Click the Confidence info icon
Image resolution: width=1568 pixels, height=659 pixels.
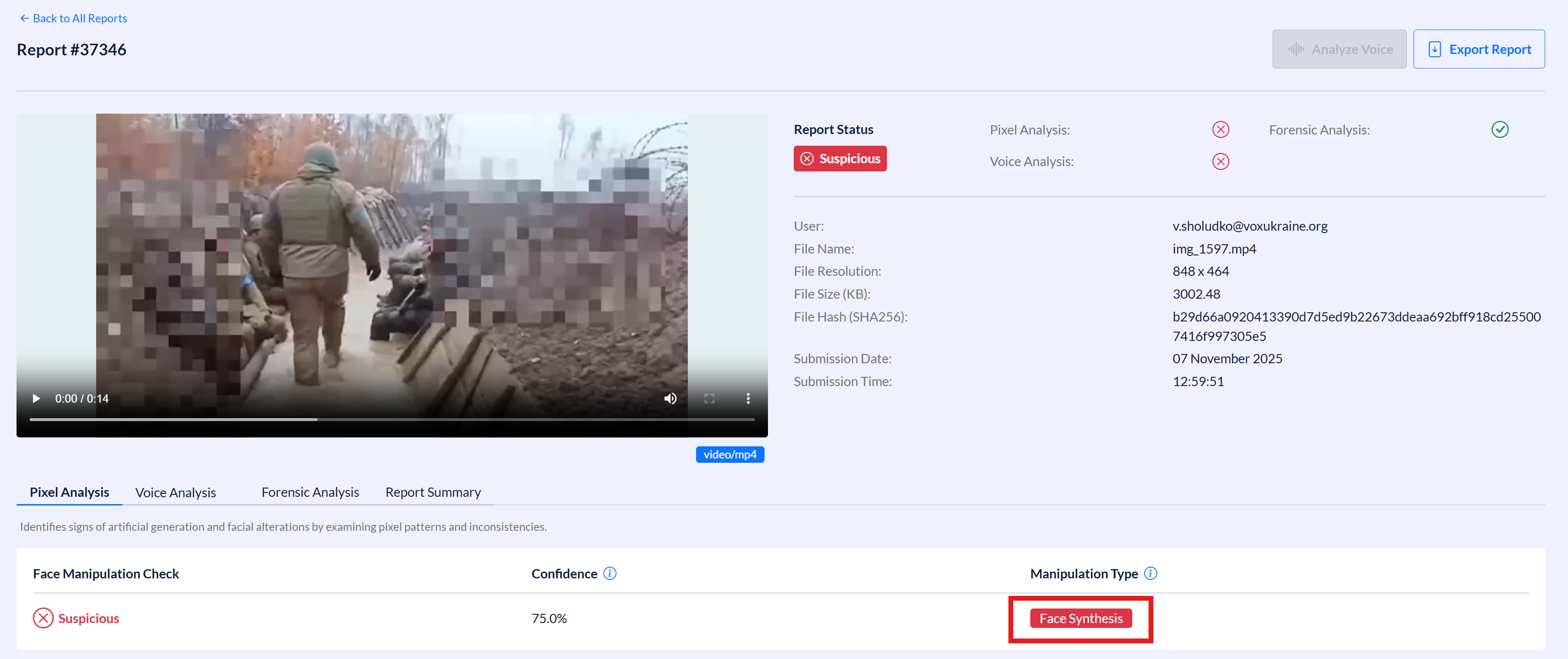[x=610, y=573]
